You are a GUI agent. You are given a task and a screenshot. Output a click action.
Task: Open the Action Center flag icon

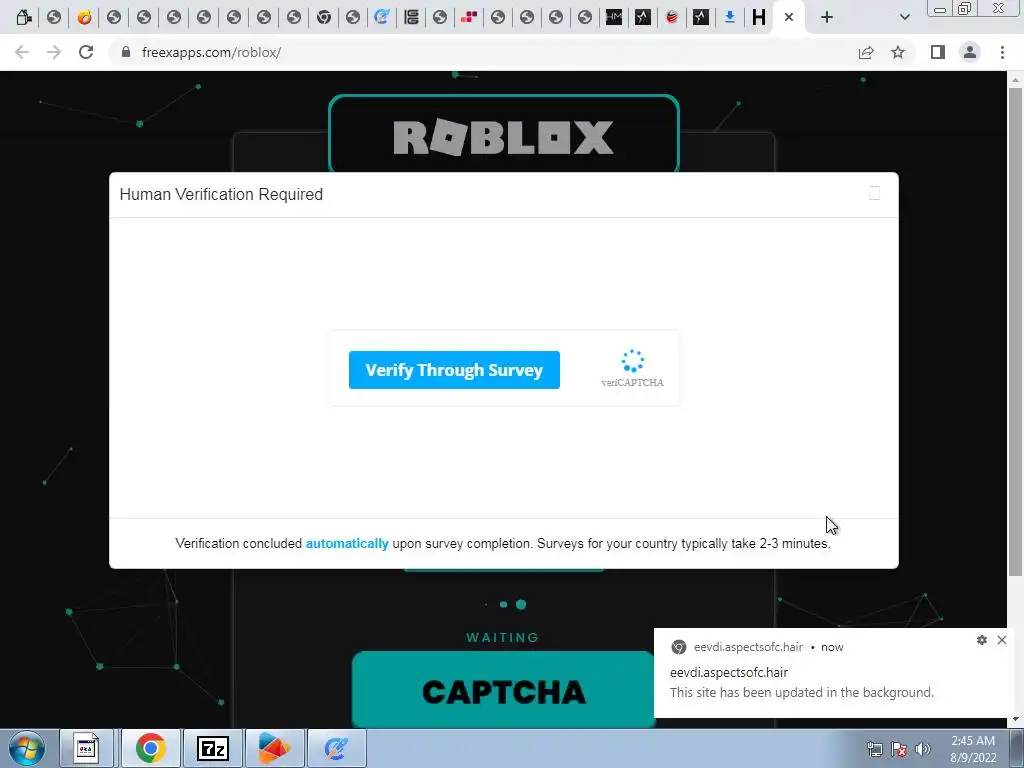899,749
